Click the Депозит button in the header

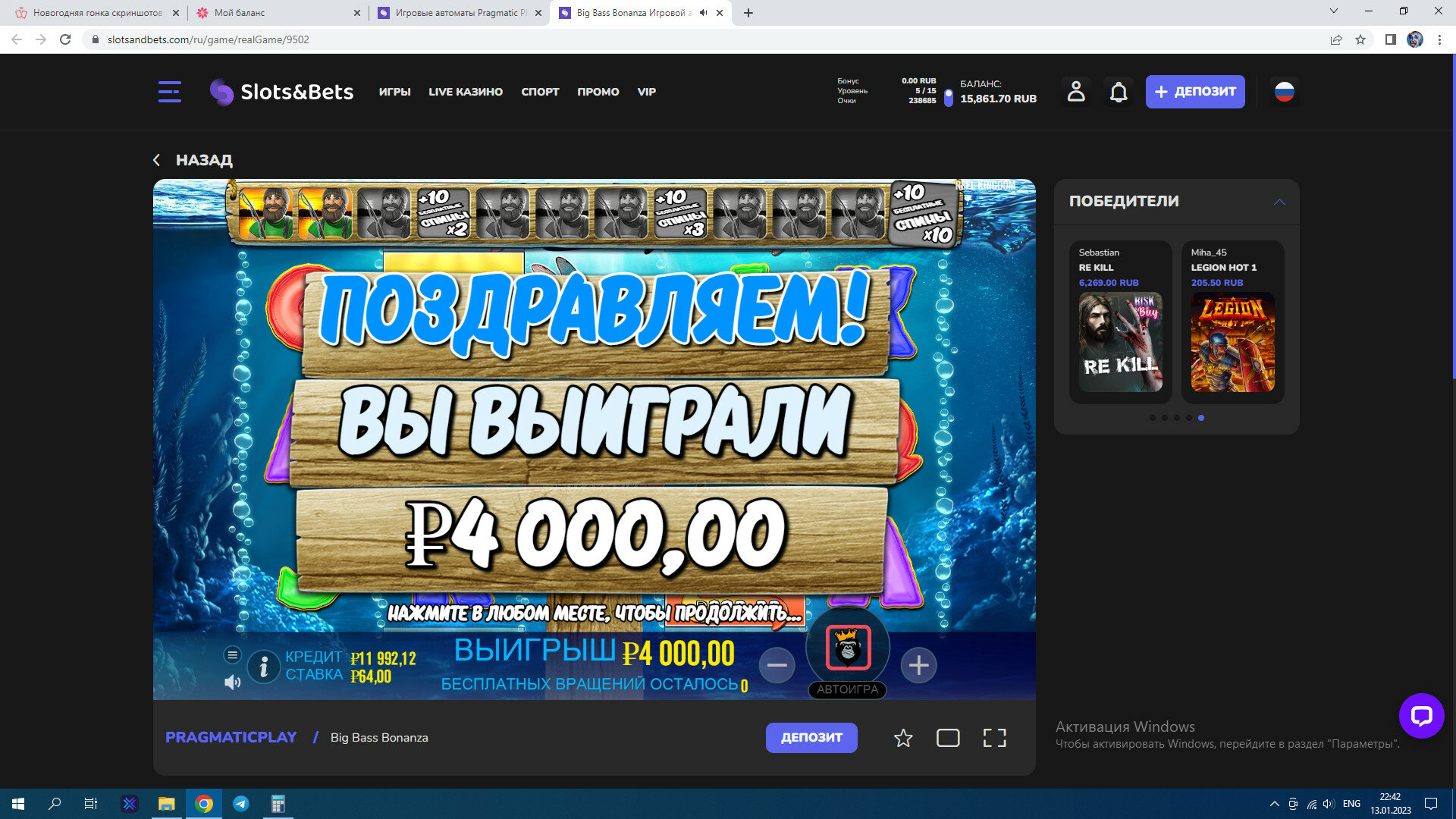pyautogui.click(x=1194, y=92)
